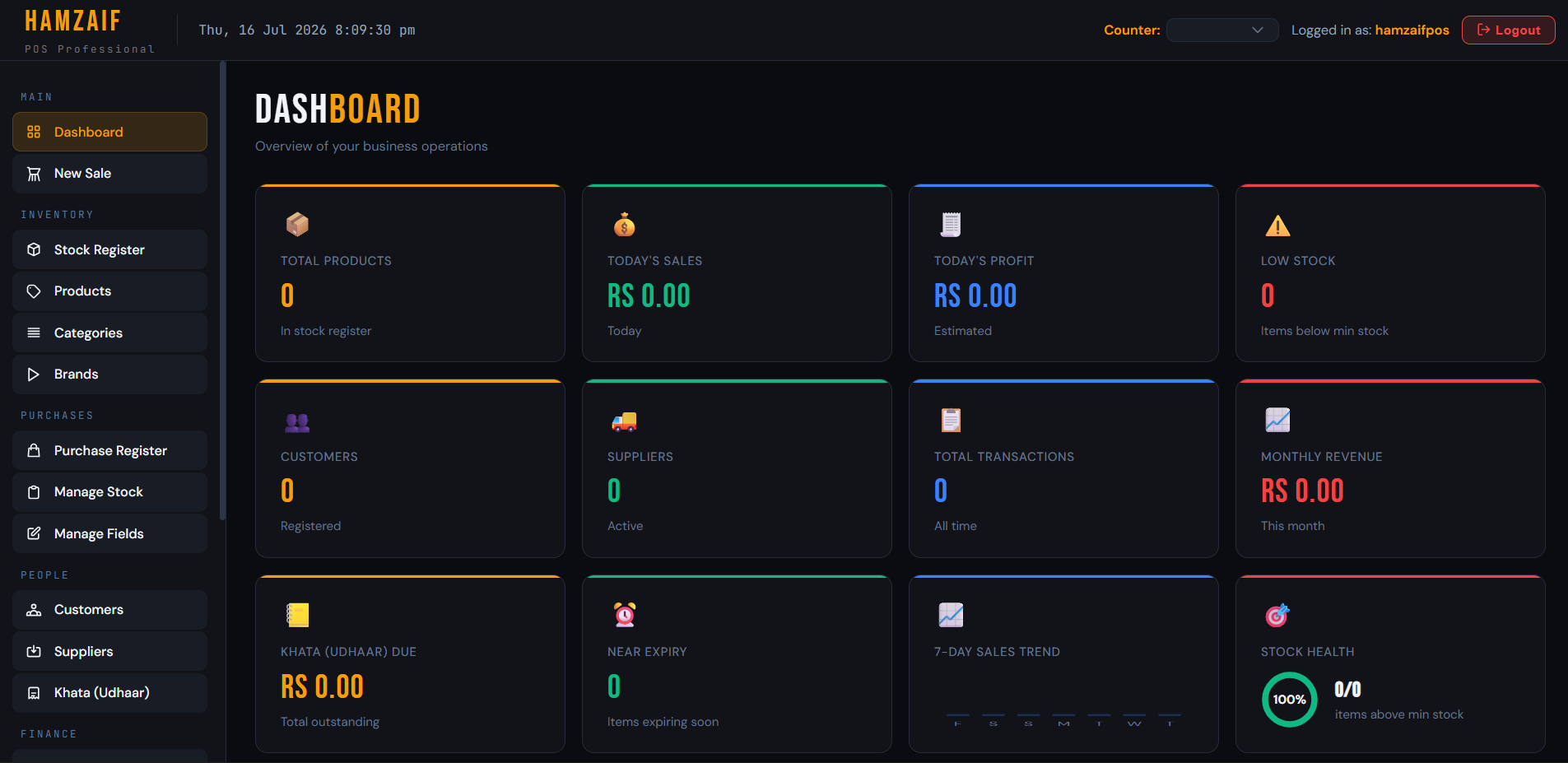
Task: Click the Brands play-shaped icon
Action: tap(34, 375)
